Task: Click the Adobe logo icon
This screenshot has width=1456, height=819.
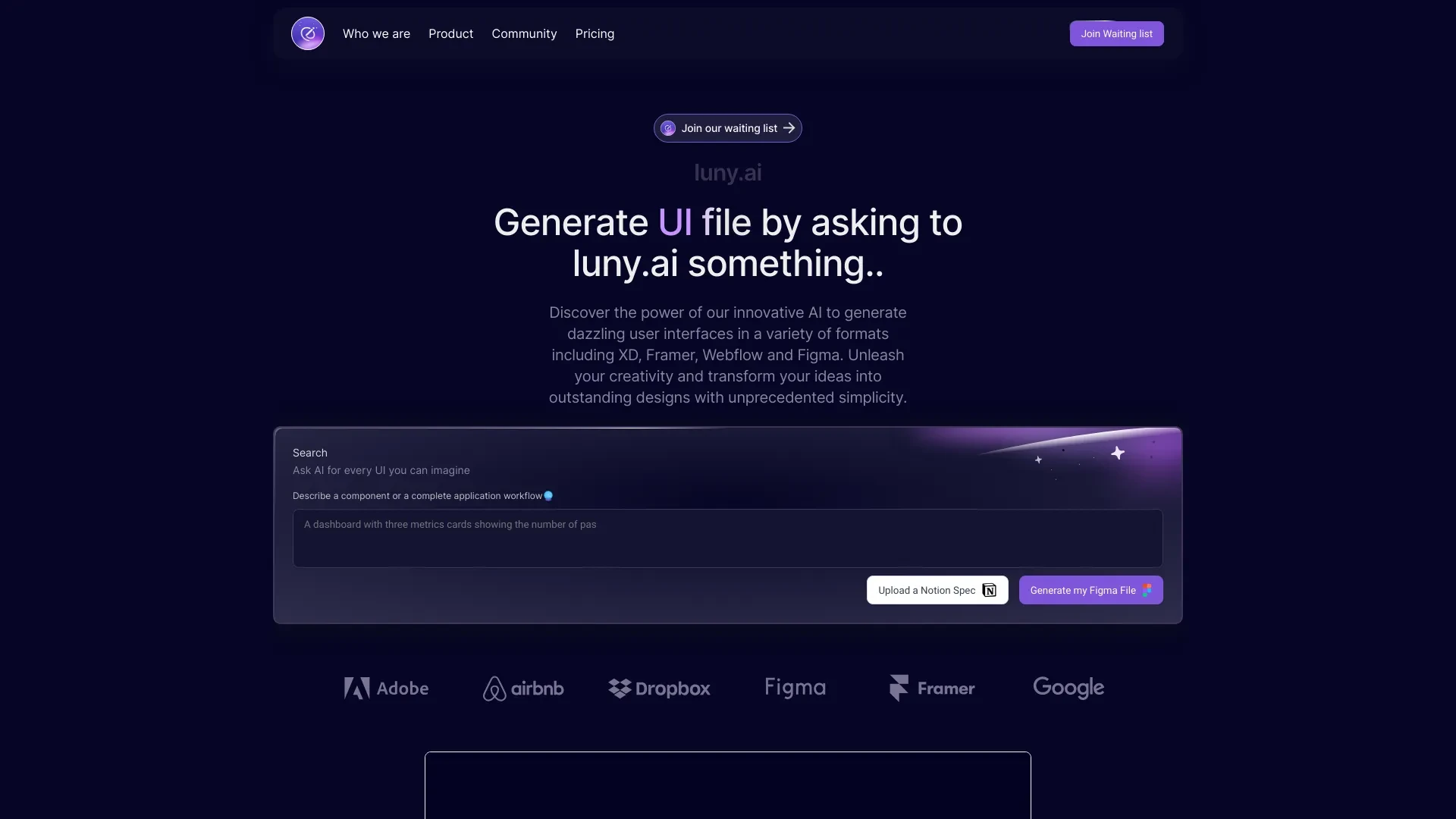Action: 356,686
